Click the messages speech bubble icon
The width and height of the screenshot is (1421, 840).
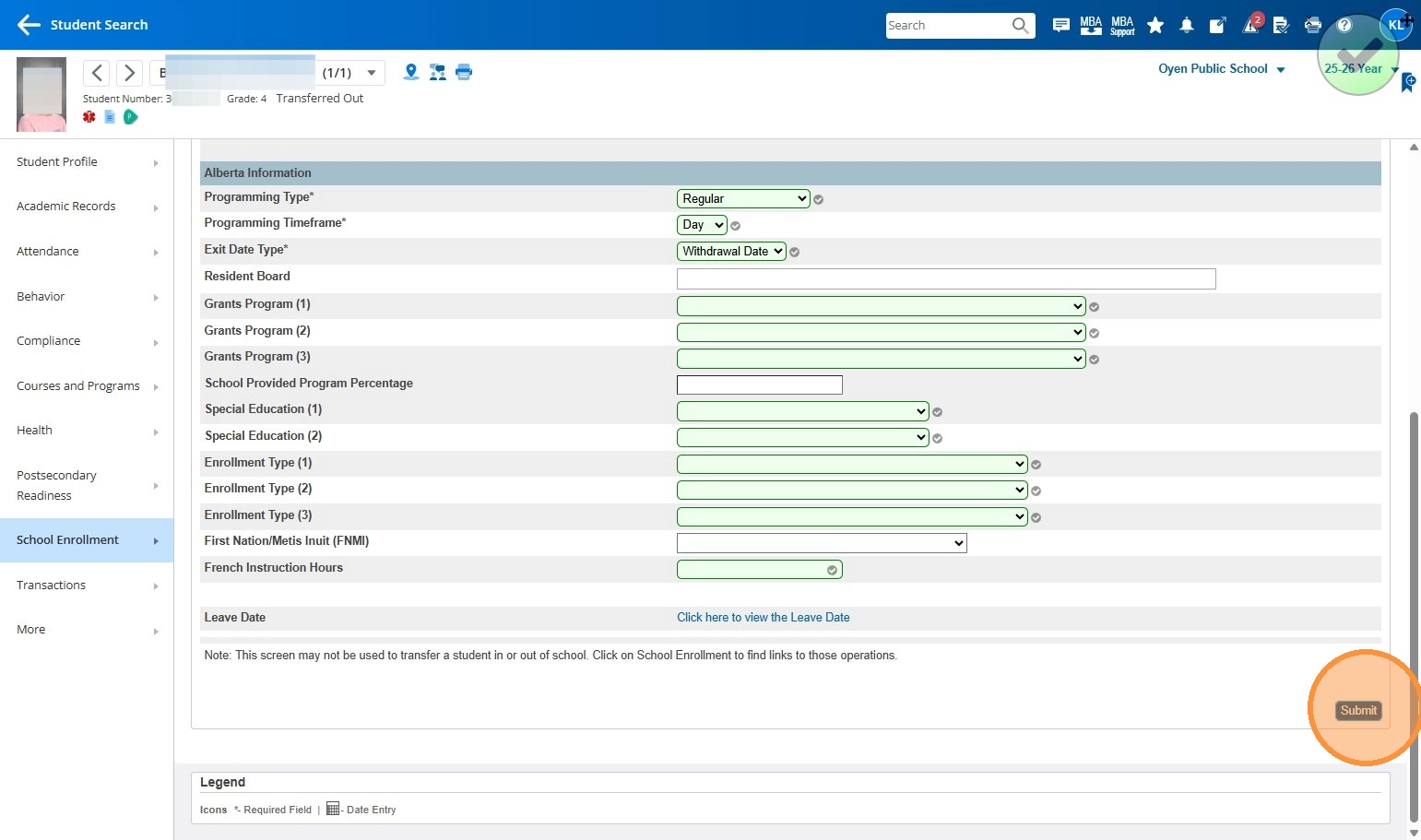point(1061,26)
